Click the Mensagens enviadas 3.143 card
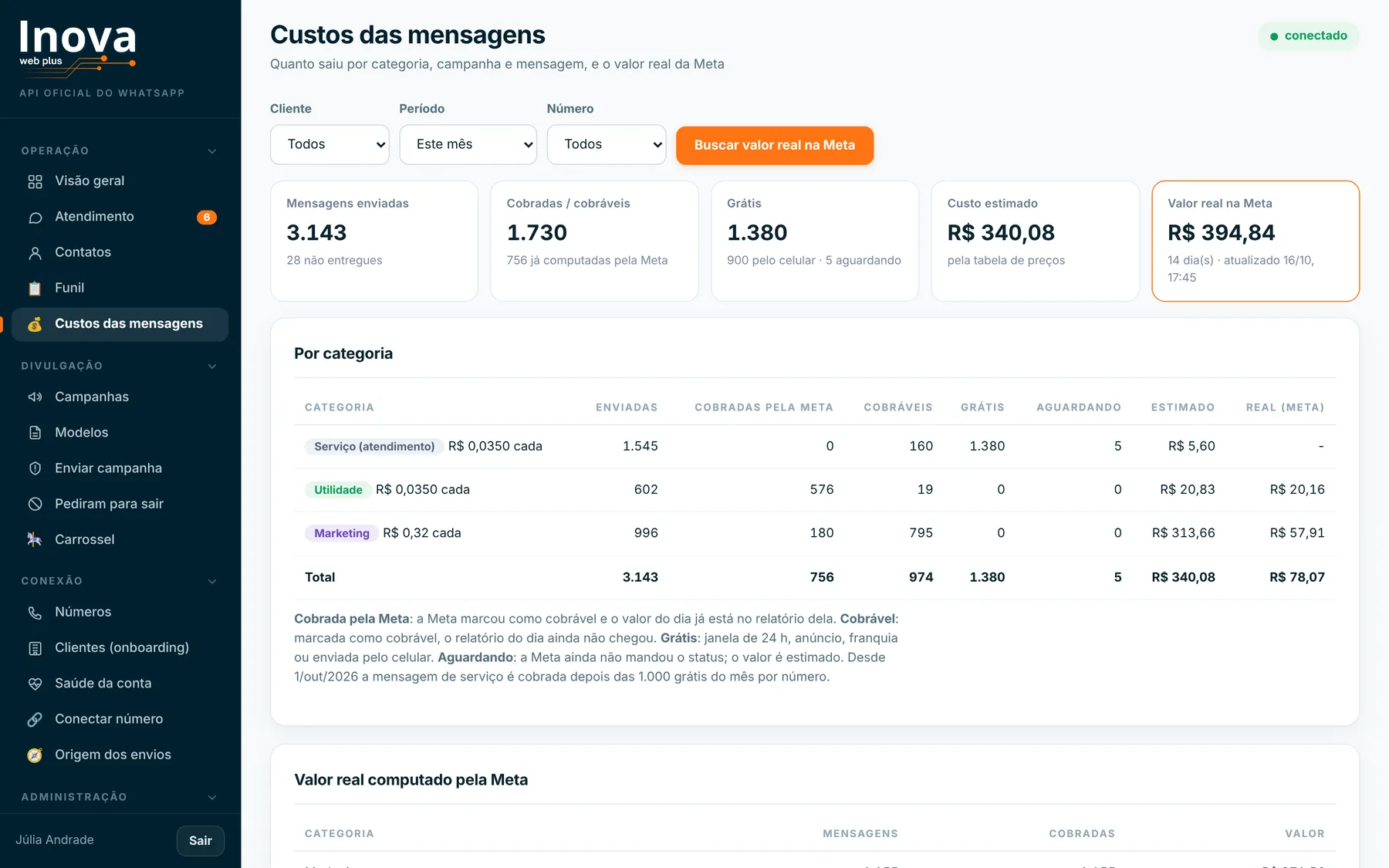Screen dimensions: 1389x868 (x=374, y=241)
